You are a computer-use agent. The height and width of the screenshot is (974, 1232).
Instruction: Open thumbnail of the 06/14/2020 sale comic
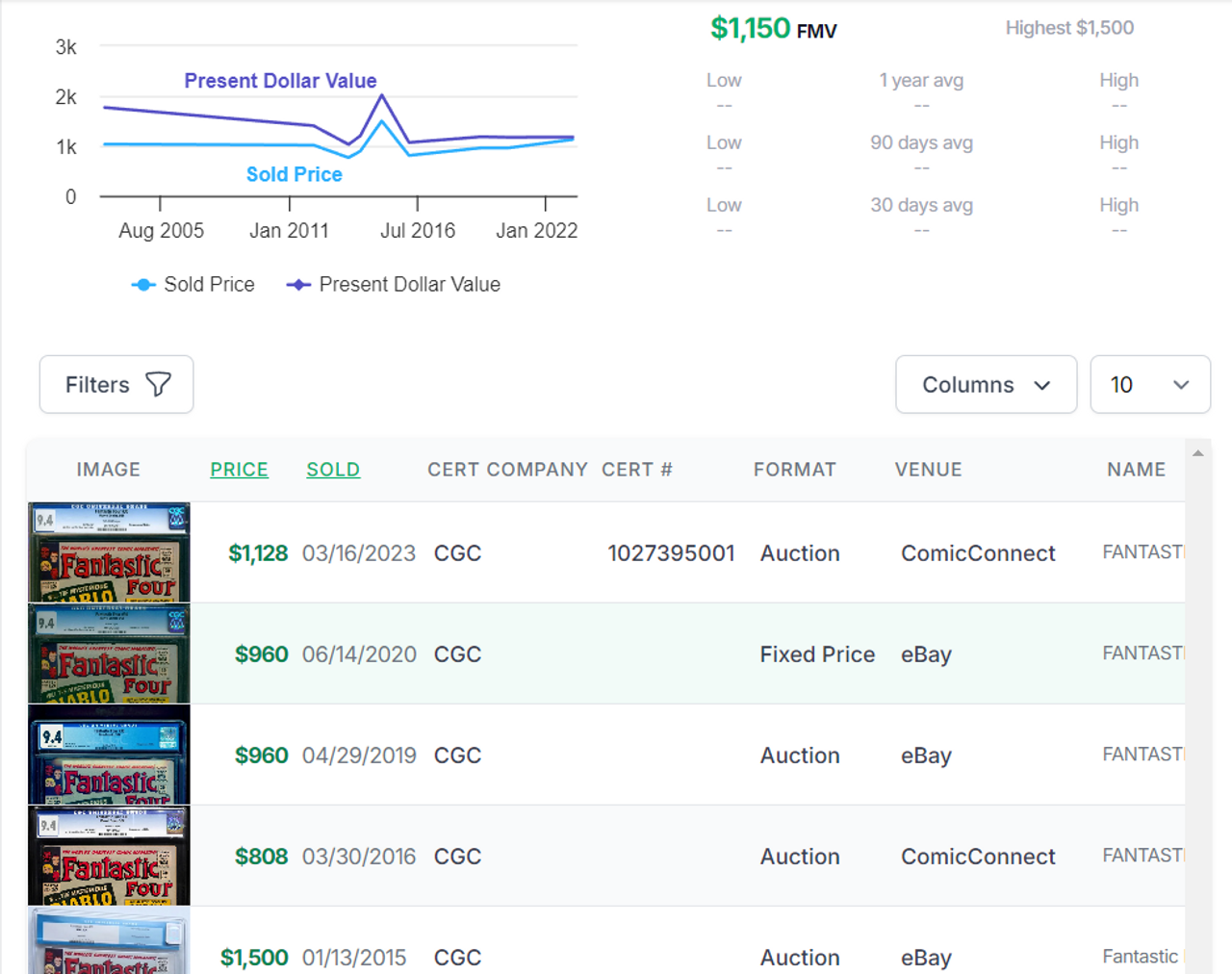(x=109, y=654)
